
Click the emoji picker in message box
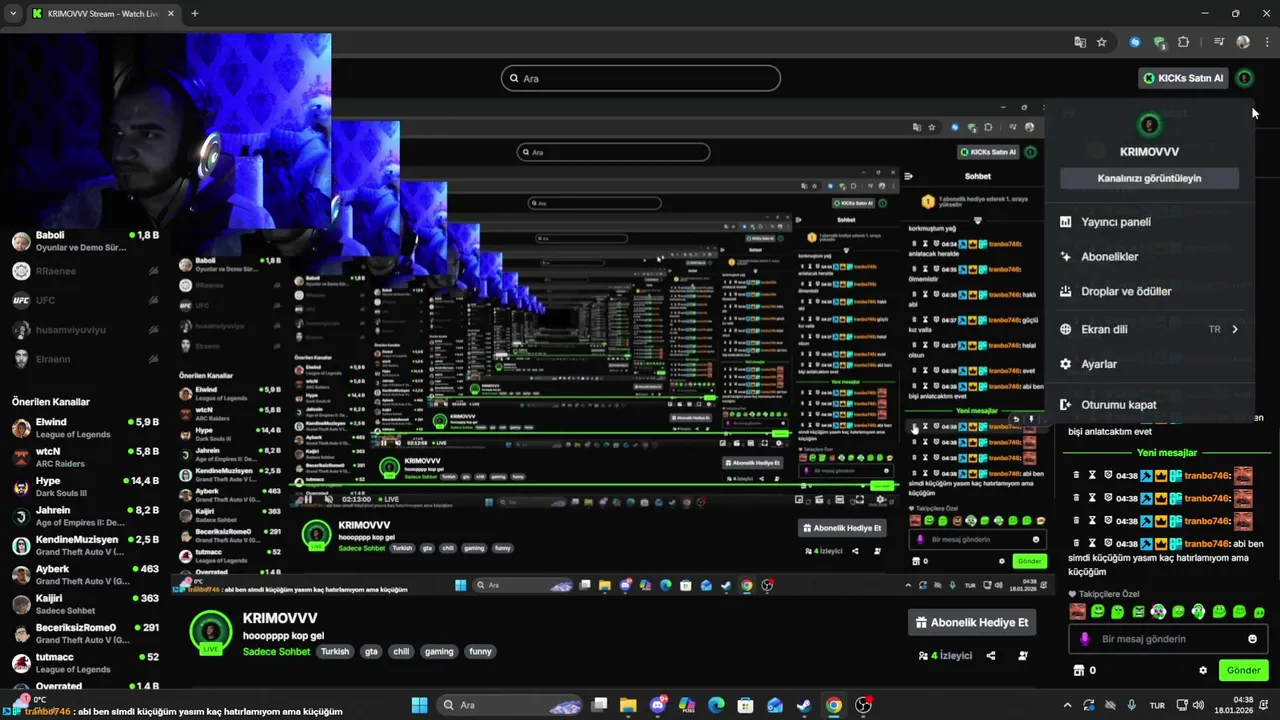coord(1252,639)
